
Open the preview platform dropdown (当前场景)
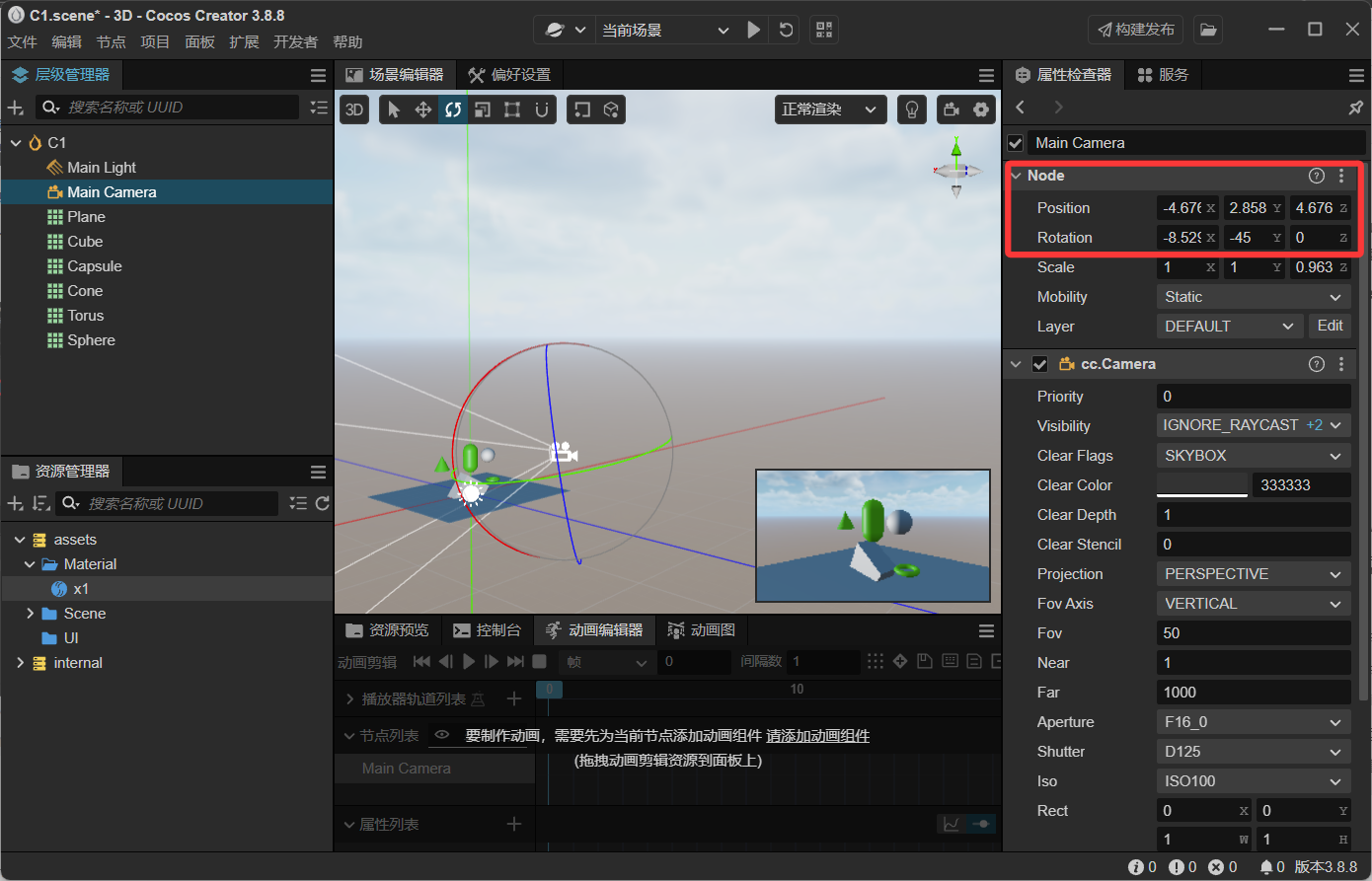click(x=666, y=30)
